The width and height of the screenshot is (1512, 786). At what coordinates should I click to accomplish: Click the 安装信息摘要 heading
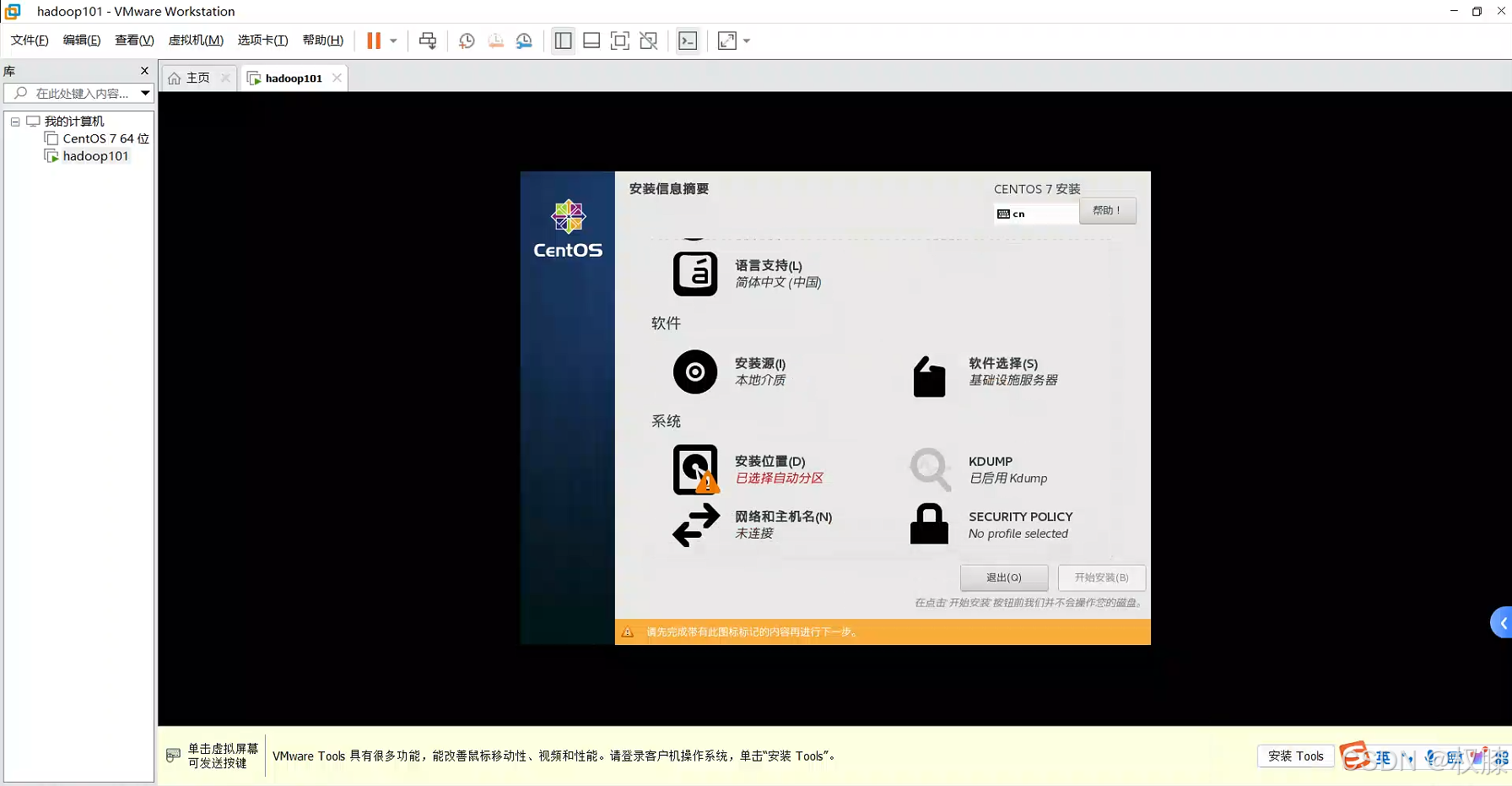pos(668,188)
